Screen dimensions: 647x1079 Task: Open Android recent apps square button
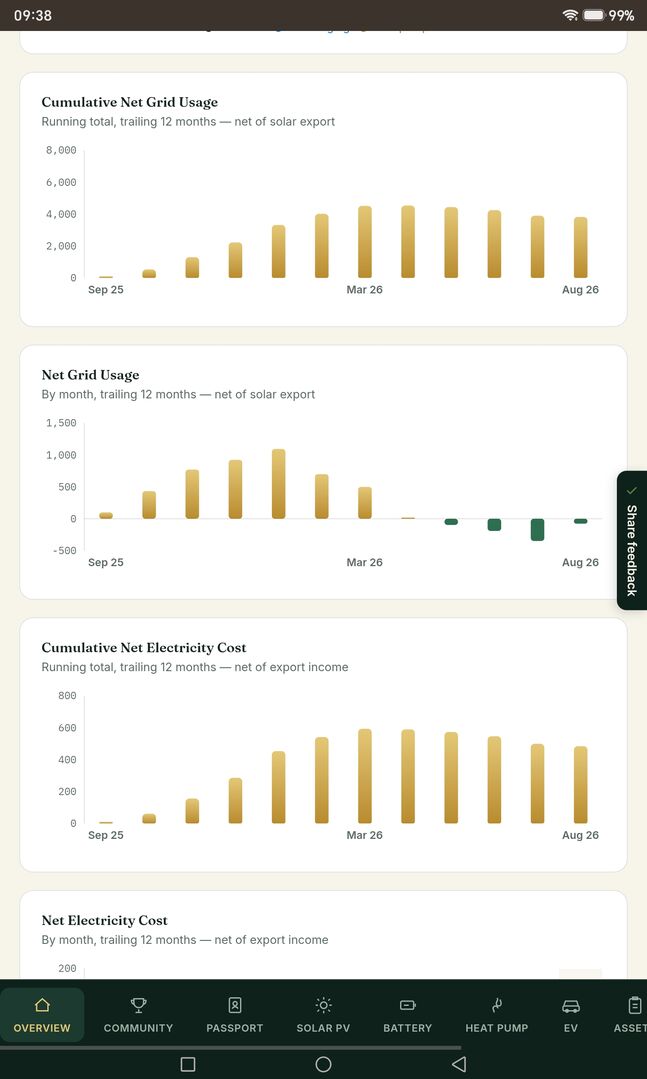pos(188,1064)
